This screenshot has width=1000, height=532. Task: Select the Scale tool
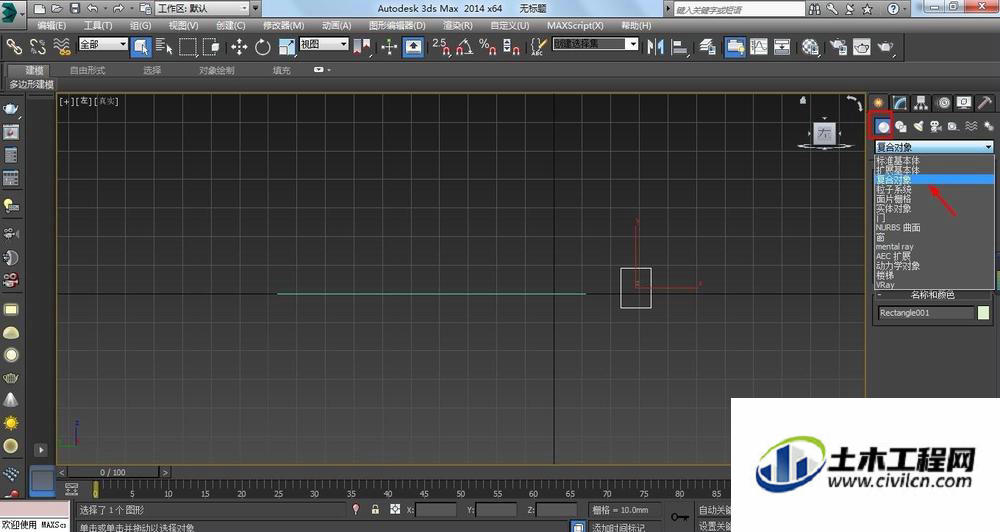click(x=287, y=47)
